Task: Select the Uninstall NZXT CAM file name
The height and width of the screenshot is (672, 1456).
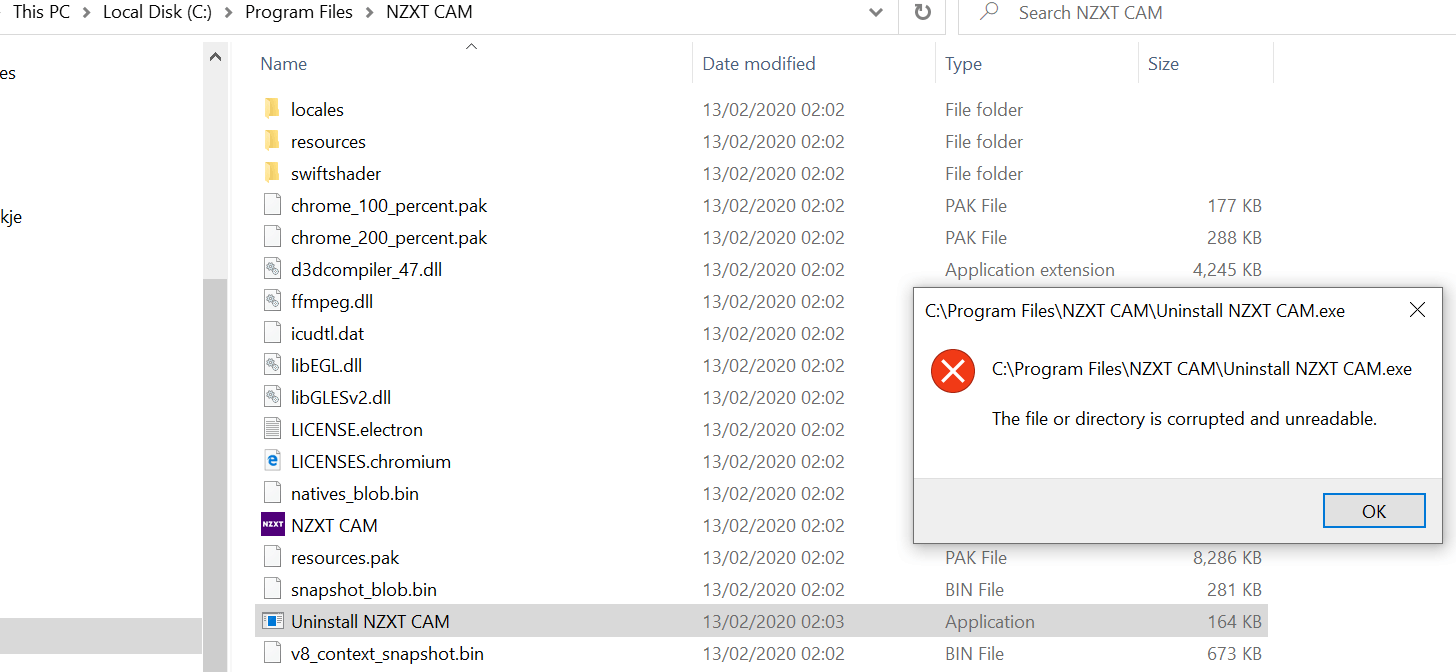Action: (x=370, y=621)
